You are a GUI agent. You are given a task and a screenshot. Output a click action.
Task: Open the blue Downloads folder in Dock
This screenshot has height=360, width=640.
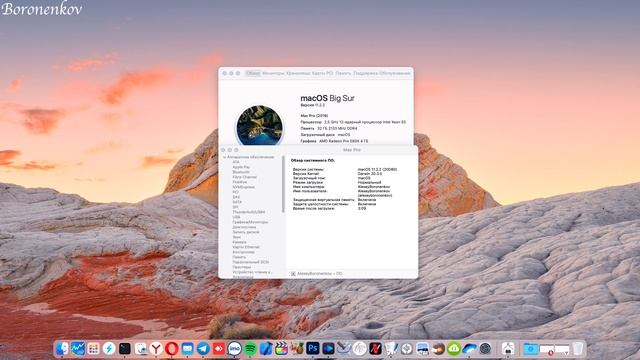point(530,348)
